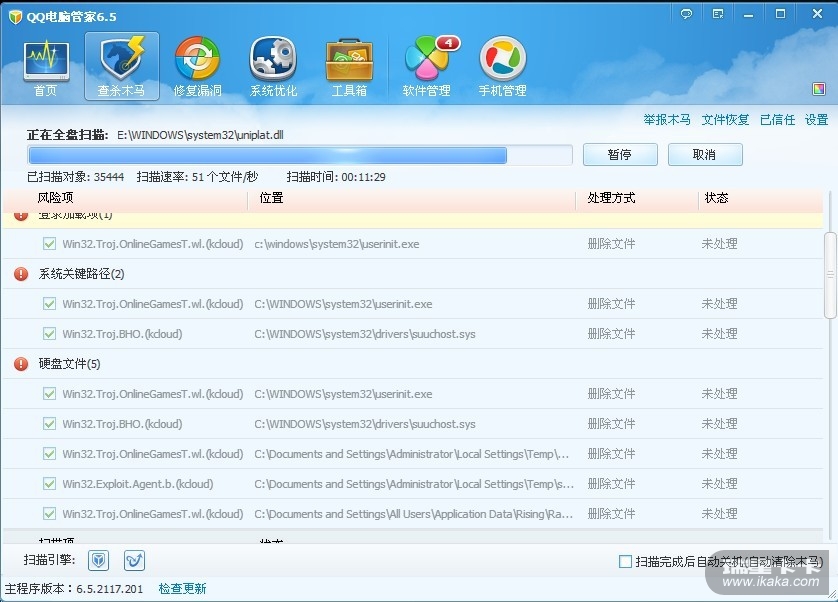The height and width of the screenshot is (602, 838).
Task: Select the All Users\Application Data\Rising path text
Action: 414,514
